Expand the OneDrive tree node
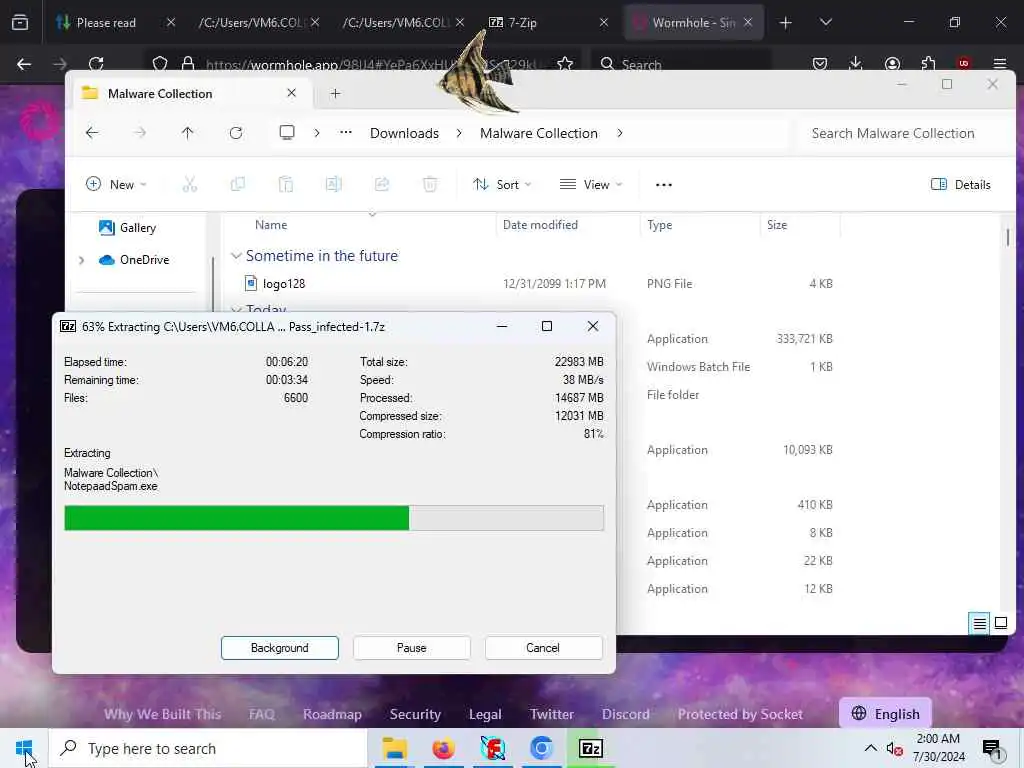Screen dimensions: 1024x768 point(82,260)
